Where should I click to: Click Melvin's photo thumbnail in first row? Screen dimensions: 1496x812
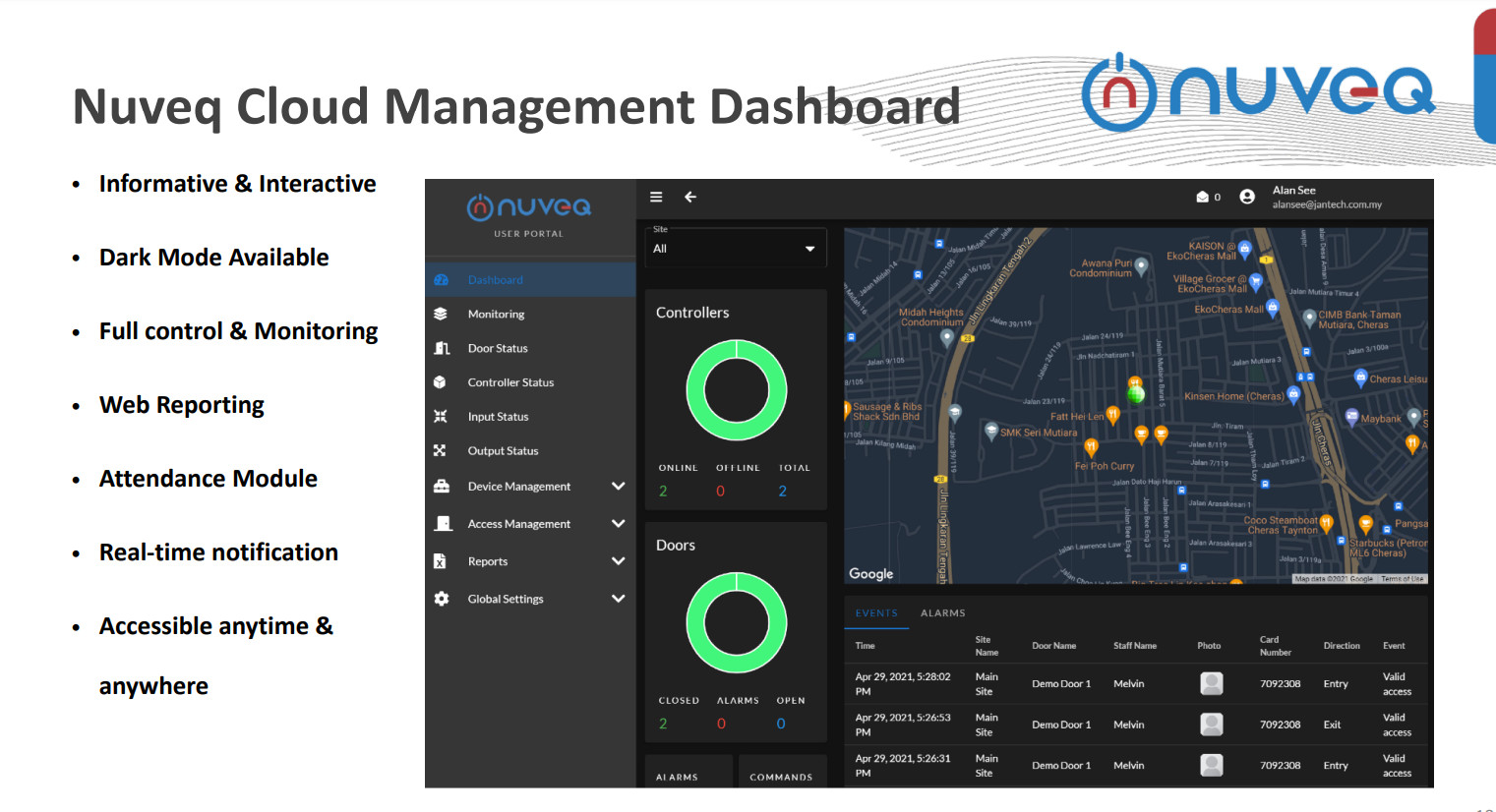[x=1212, y=683]
